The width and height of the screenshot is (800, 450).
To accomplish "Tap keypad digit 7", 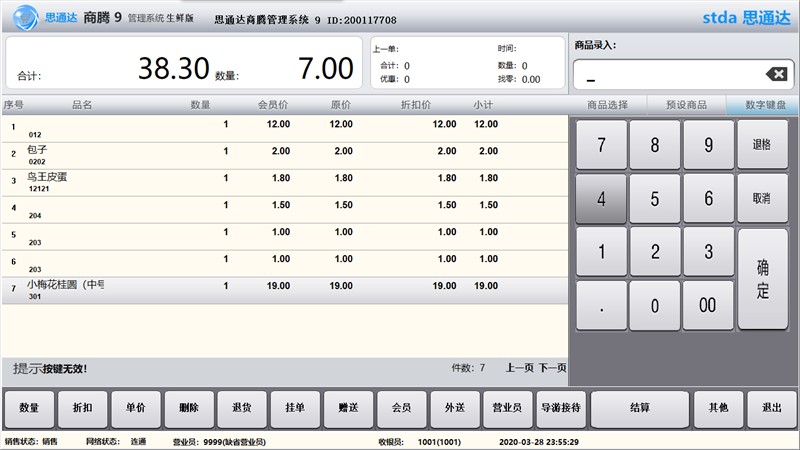I will (602, 145).
